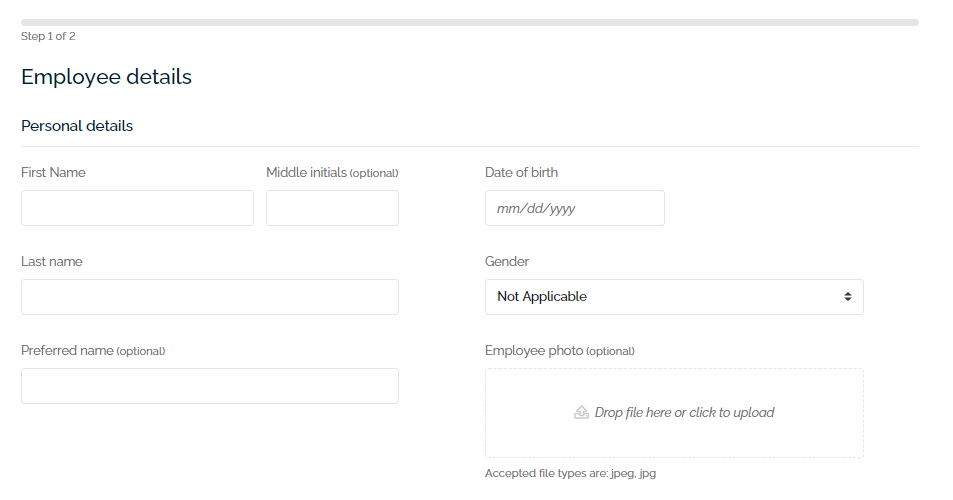Screen dimensions: 953x500
Task: Click 'Drop file here or click to upload' text
Action: (x=684, y=413)
